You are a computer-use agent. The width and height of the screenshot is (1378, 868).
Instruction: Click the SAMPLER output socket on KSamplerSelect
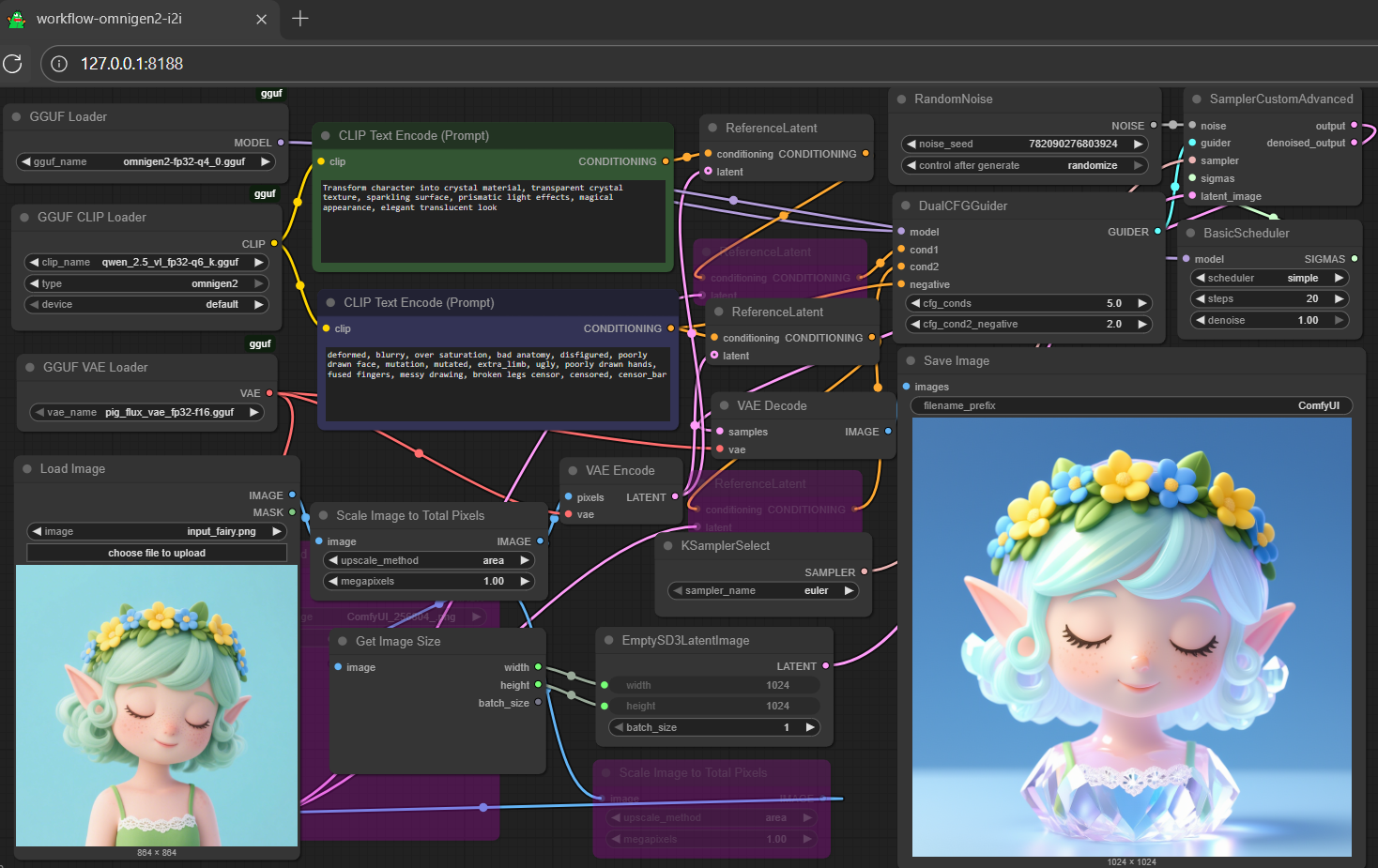click(x=865, y=571)
